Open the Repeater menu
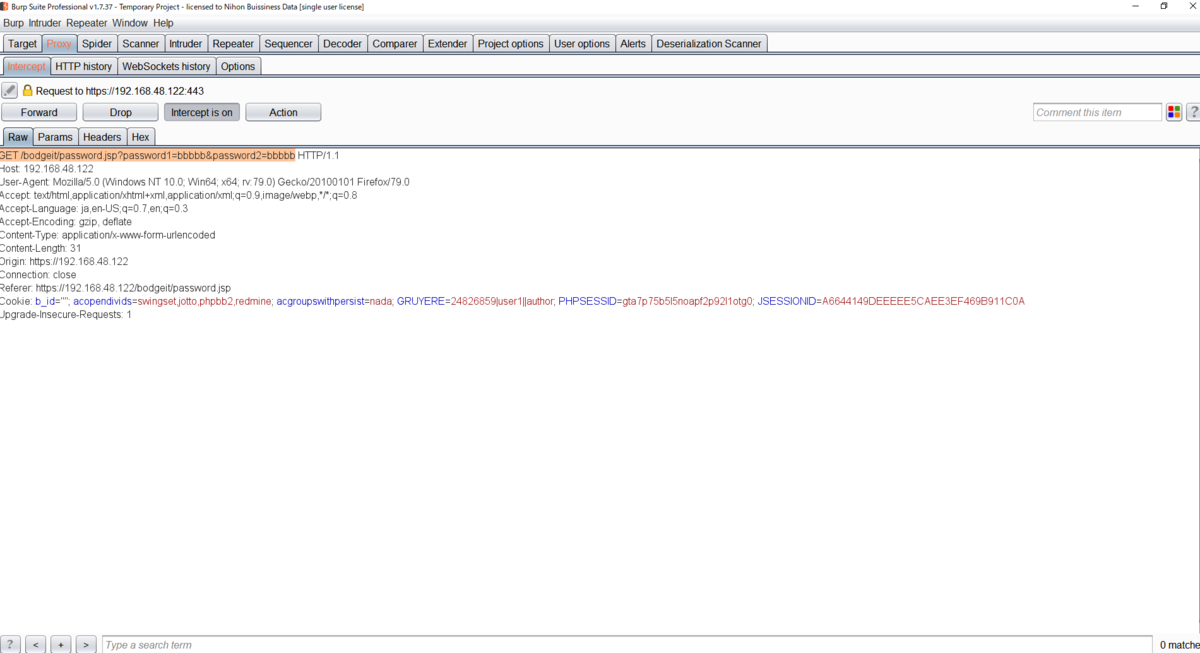This screenshot has width=1200, height=653. (x=87, y=23)
